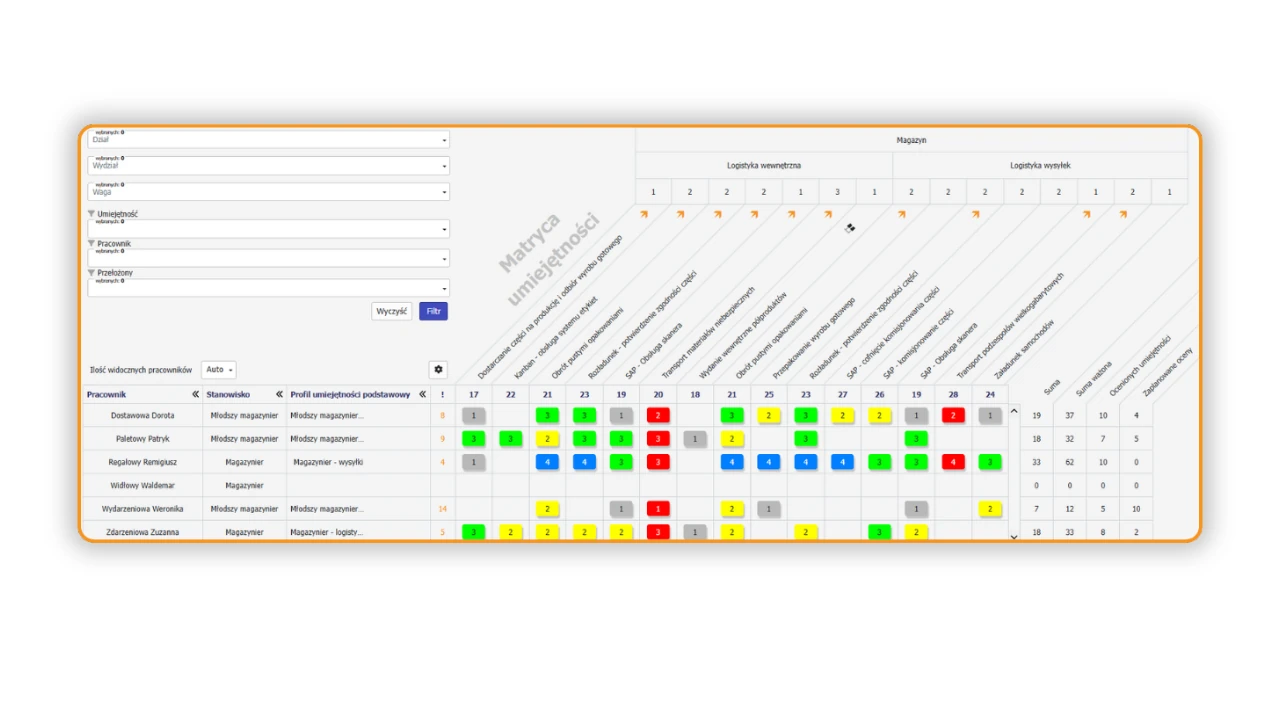
Task: Select the Logistyka wewnętrzna group header
Action: (x=764, y=166)
